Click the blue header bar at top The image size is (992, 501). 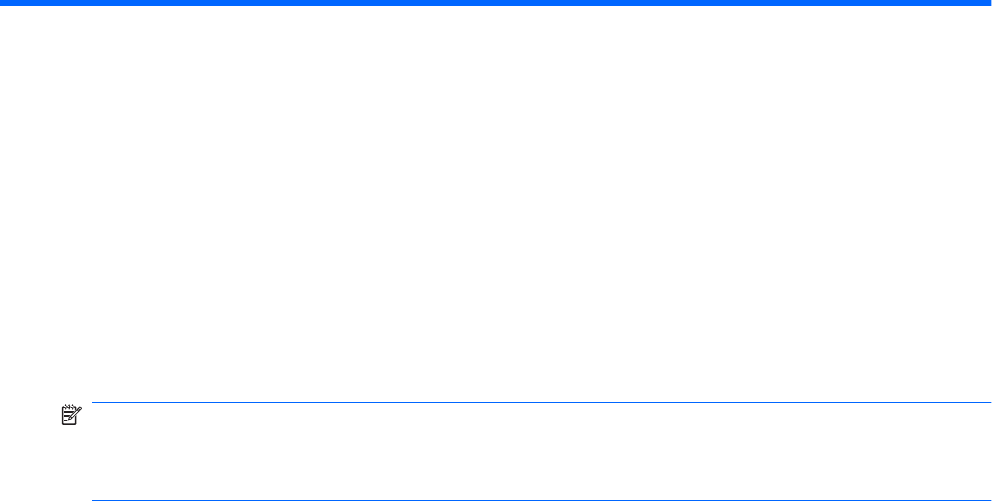pos(496,3)
